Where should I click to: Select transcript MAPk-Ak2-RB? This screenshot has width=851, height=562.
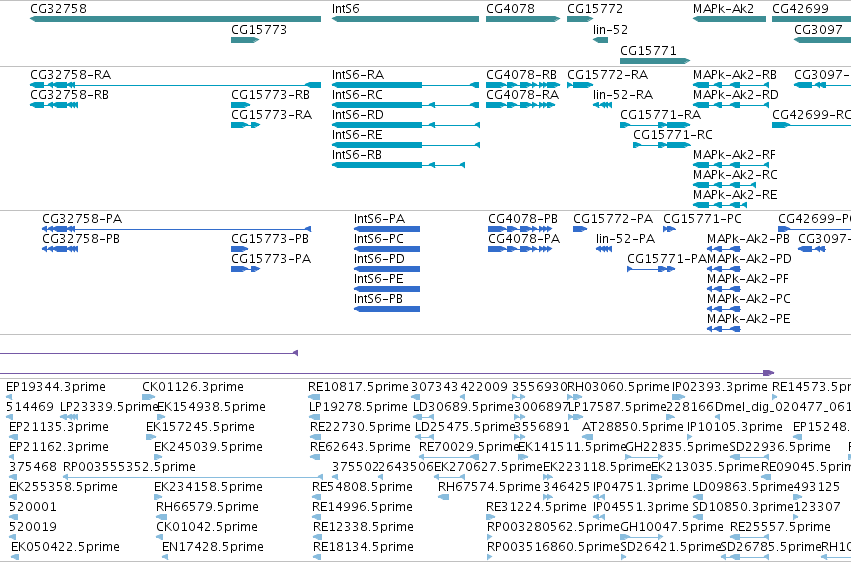729,85
